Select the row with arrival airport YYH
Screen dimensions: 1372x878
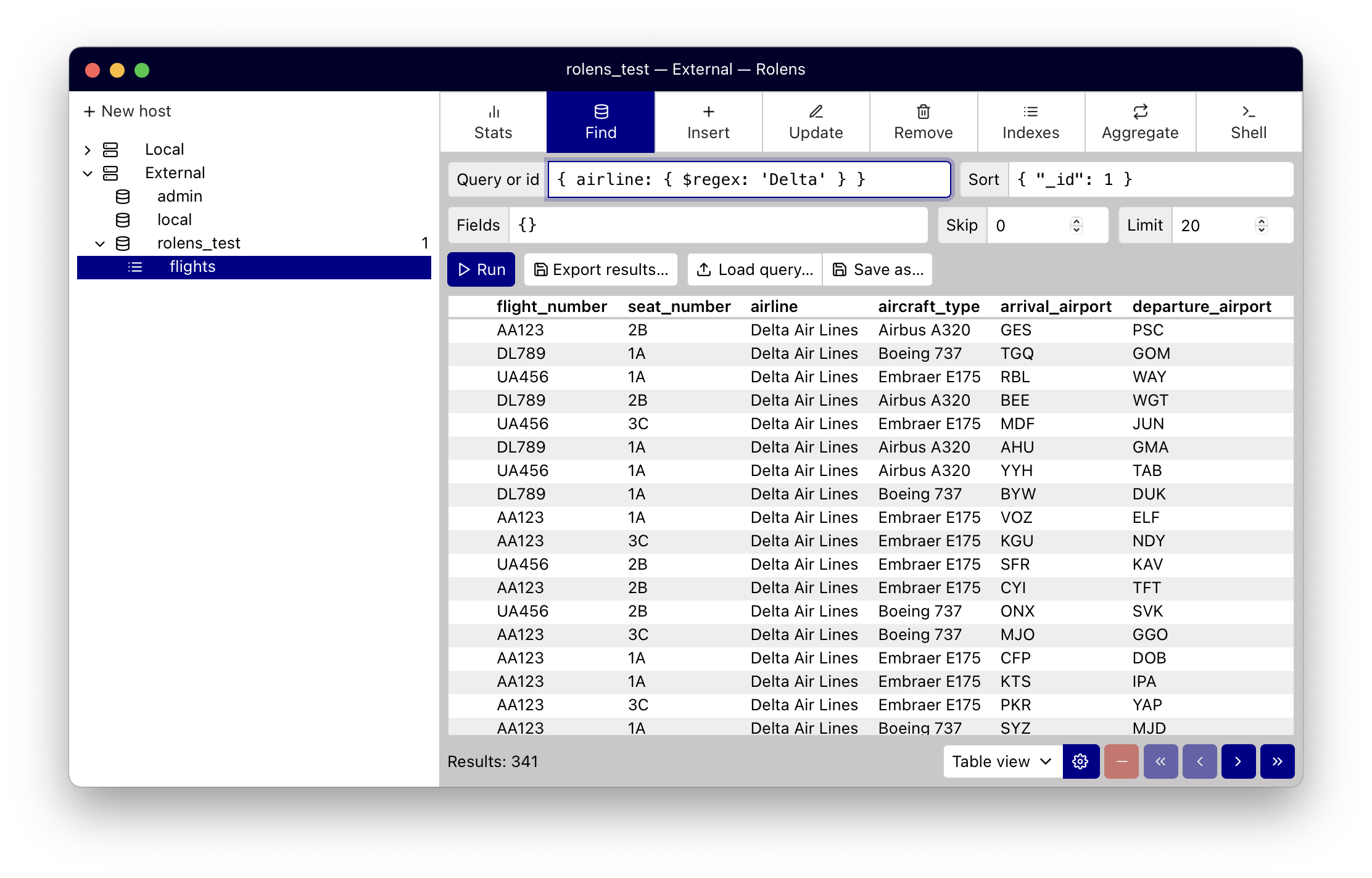coord(870,470)
